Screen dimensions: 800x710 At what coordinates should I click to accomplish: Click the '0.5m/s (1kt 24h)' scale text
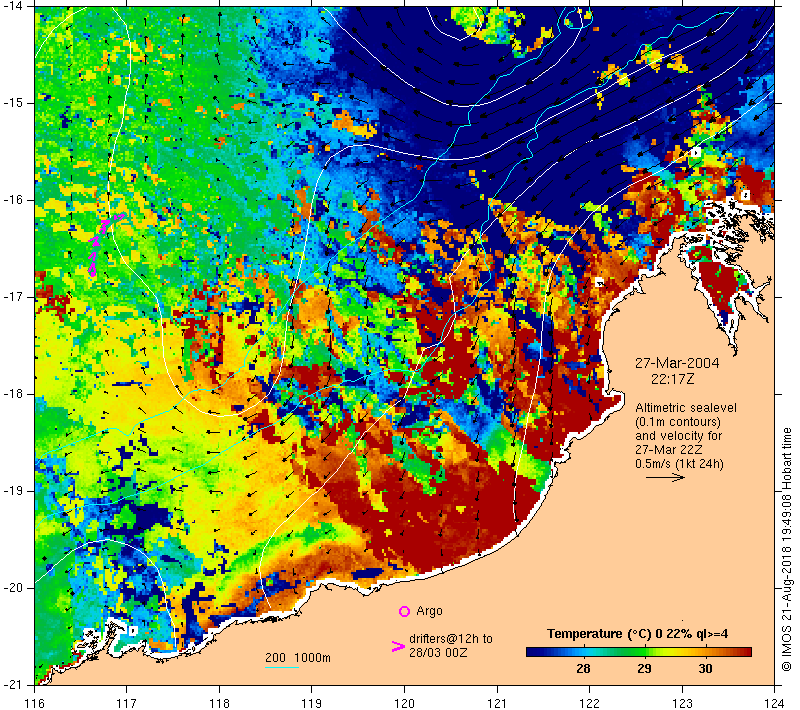[x=679, y=464]
